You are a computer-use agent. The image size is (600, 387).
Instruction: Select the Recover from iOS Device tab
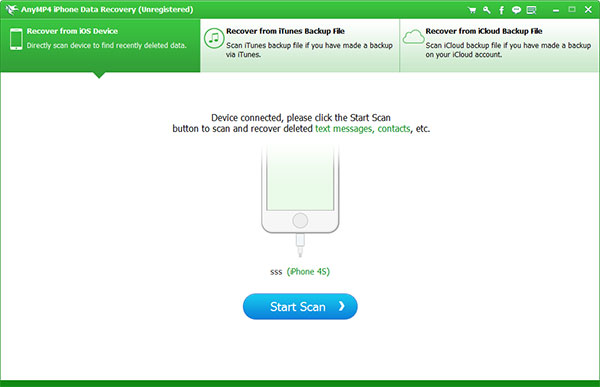pyautogui.click(x=100, y=45)
